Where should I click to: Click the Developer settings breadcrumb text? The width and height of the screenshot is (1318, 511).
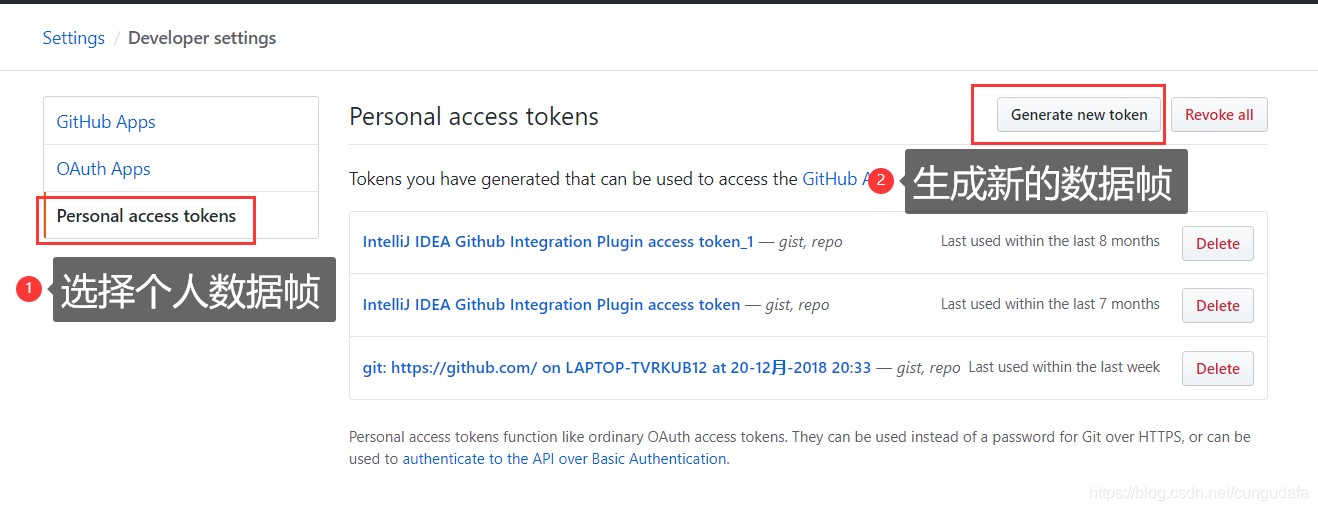click(202, 38)
